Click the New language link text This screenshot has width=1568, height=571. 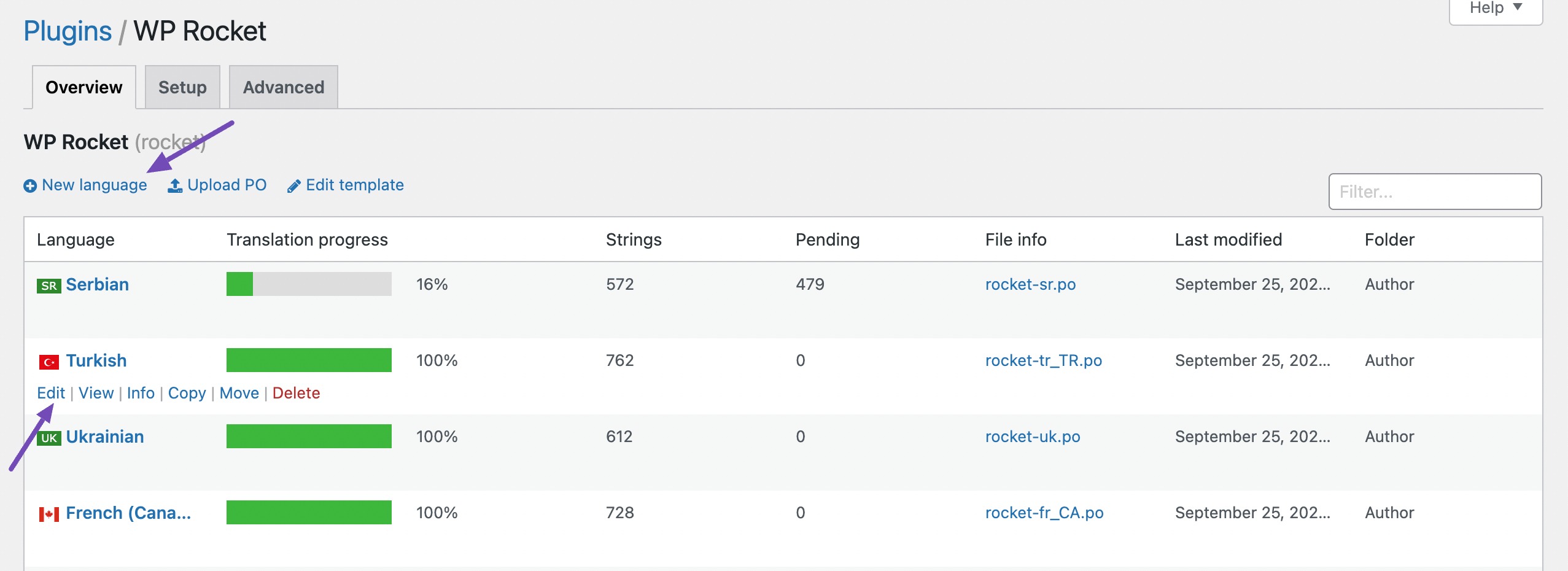point(95,185)
